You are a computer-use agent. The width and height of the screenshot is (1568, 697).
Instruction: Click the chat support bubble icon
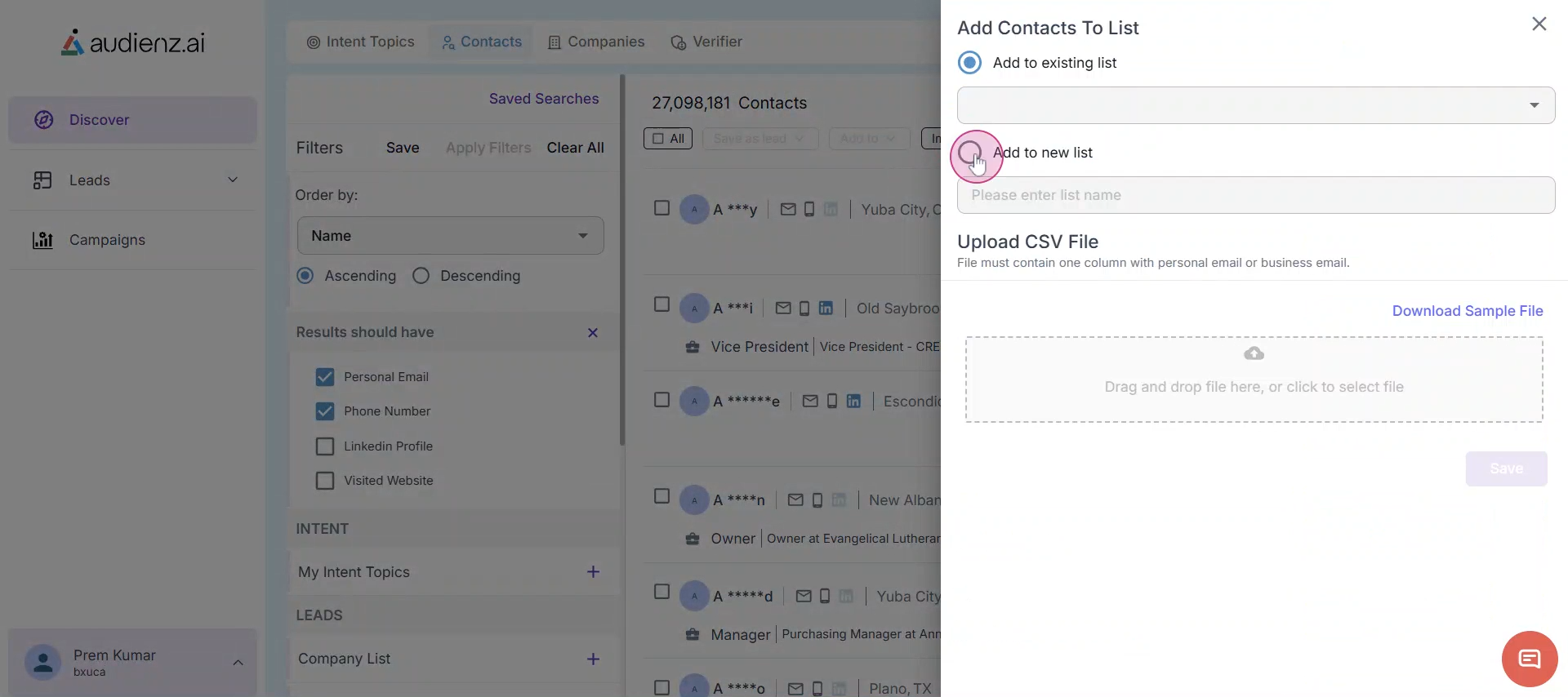(x=1529, y=659)
